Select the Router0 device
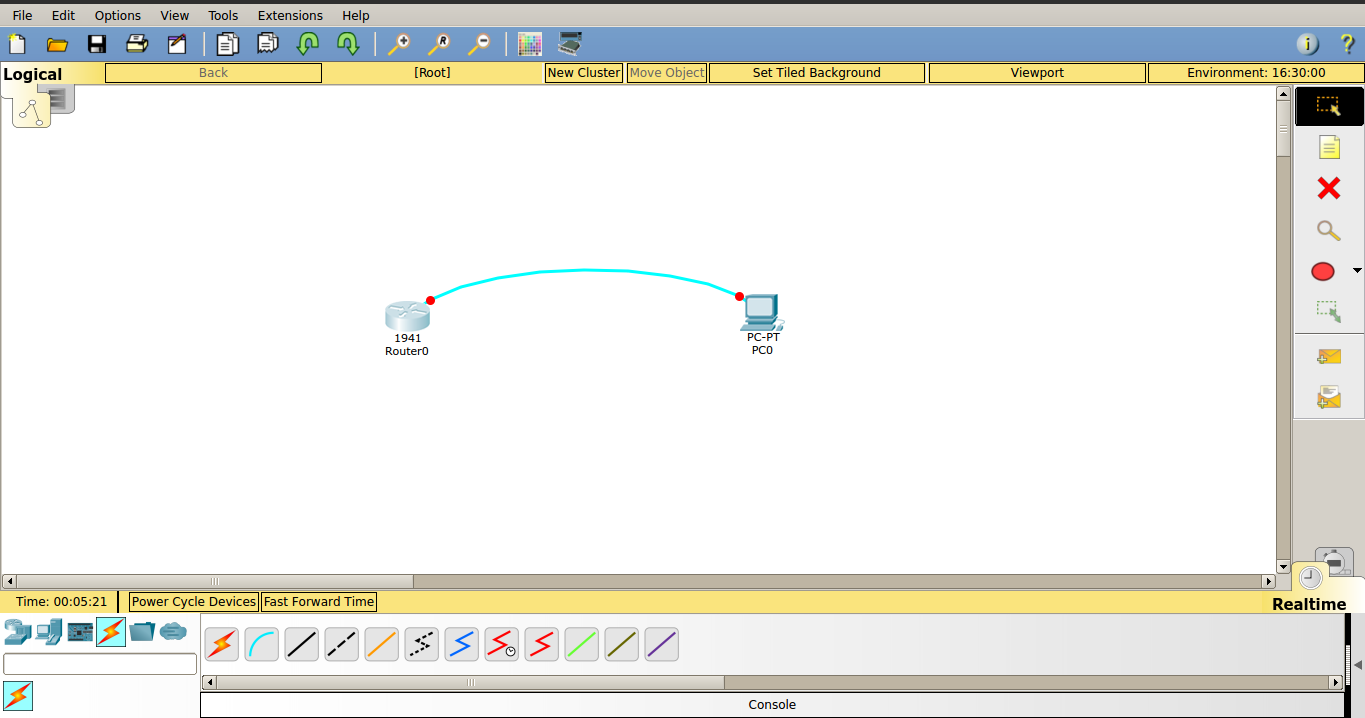1365x718 pixels. pyautogui.click(x=407, y=315)
